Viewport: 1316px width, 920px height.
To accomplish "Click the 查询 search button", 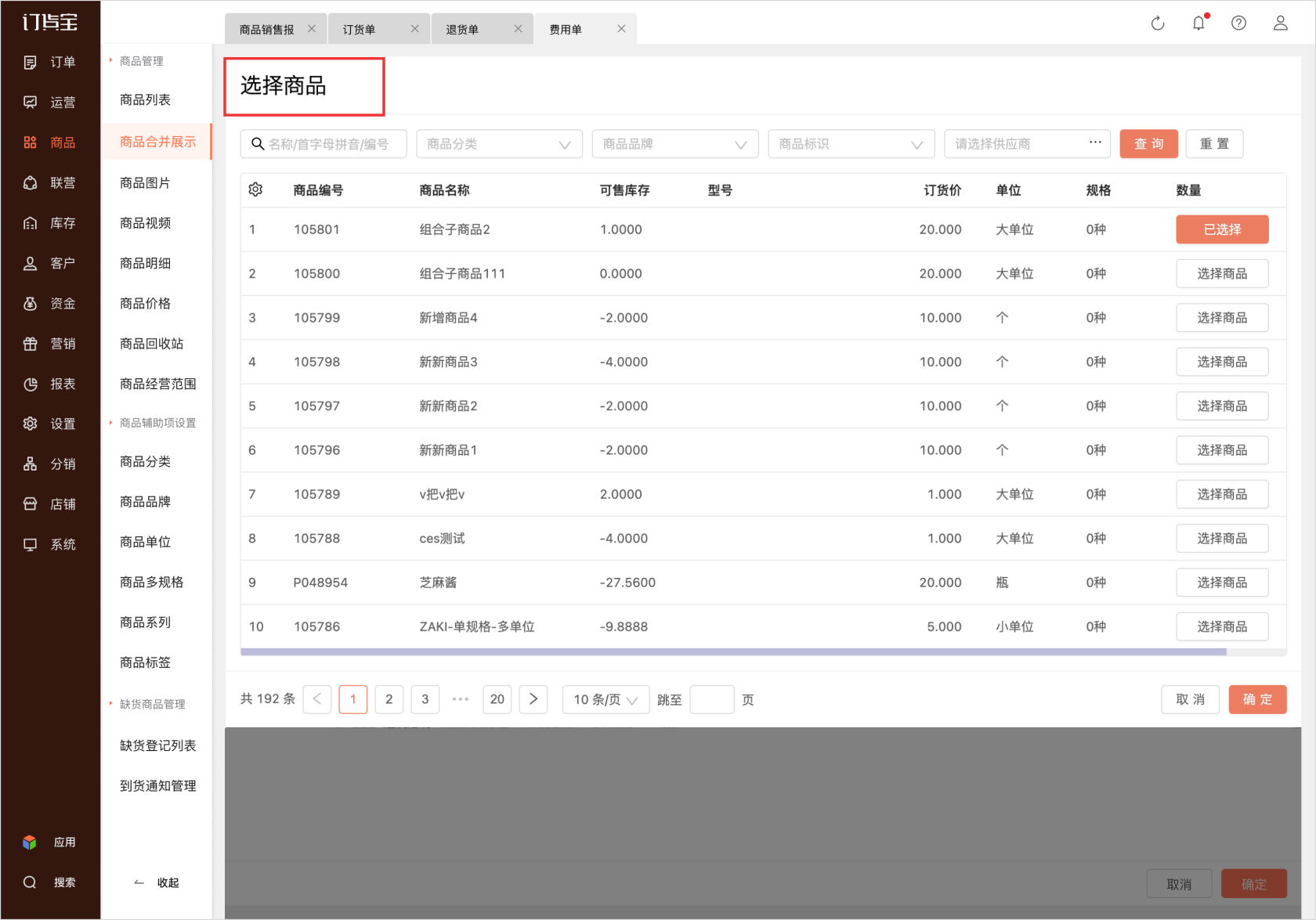I will pos(1148,144).
